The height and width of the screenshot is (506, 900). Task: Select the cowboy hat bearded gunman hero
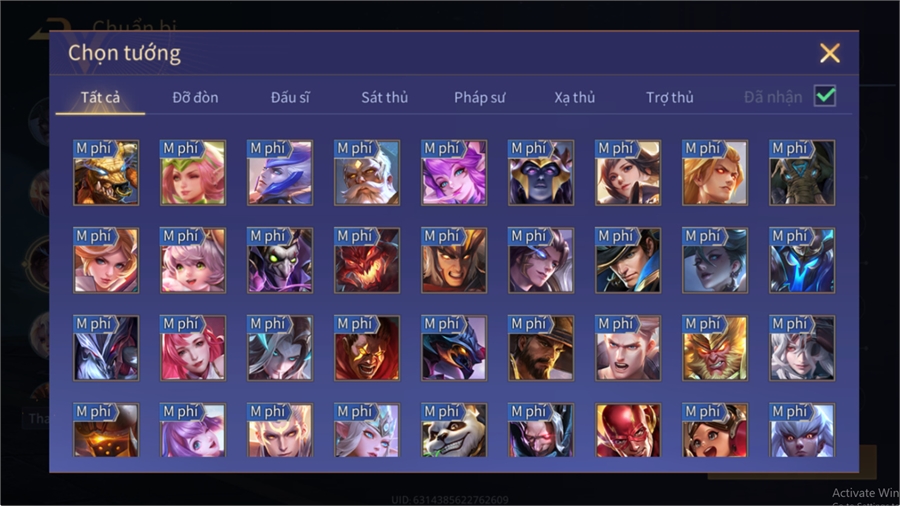(x=541, y=348)
